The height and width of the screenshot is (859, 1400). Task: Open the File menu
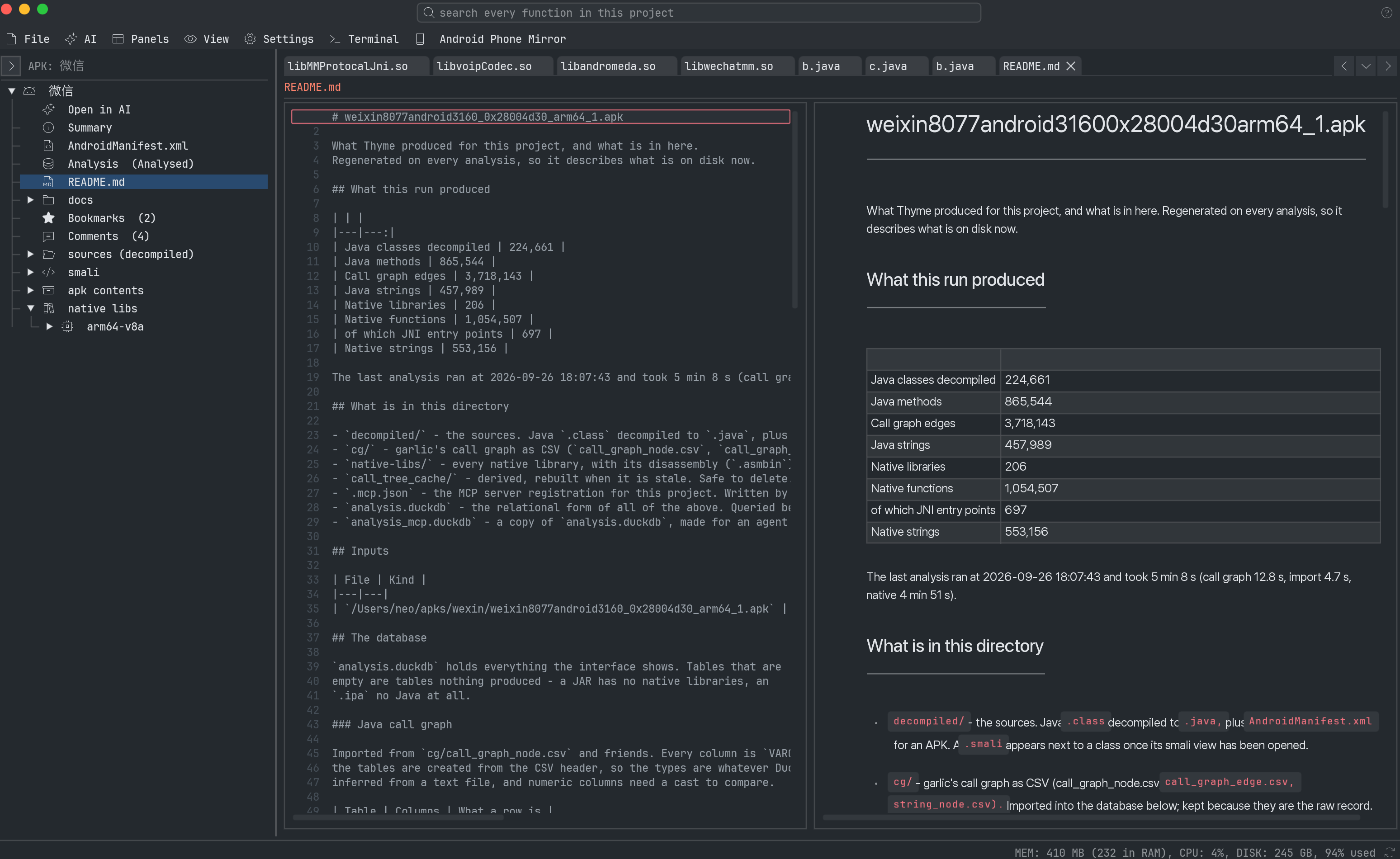tap(28, 39)
